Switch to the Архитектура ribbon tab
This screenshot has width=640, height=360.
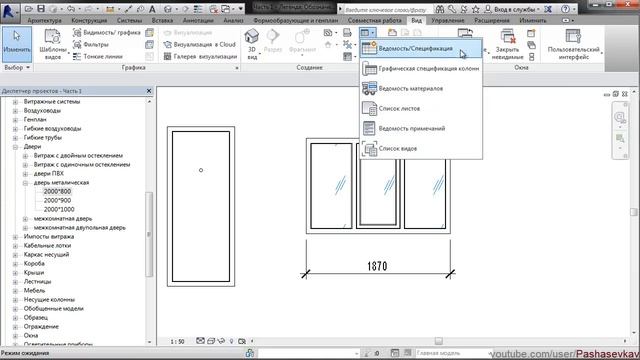(44, 20)
